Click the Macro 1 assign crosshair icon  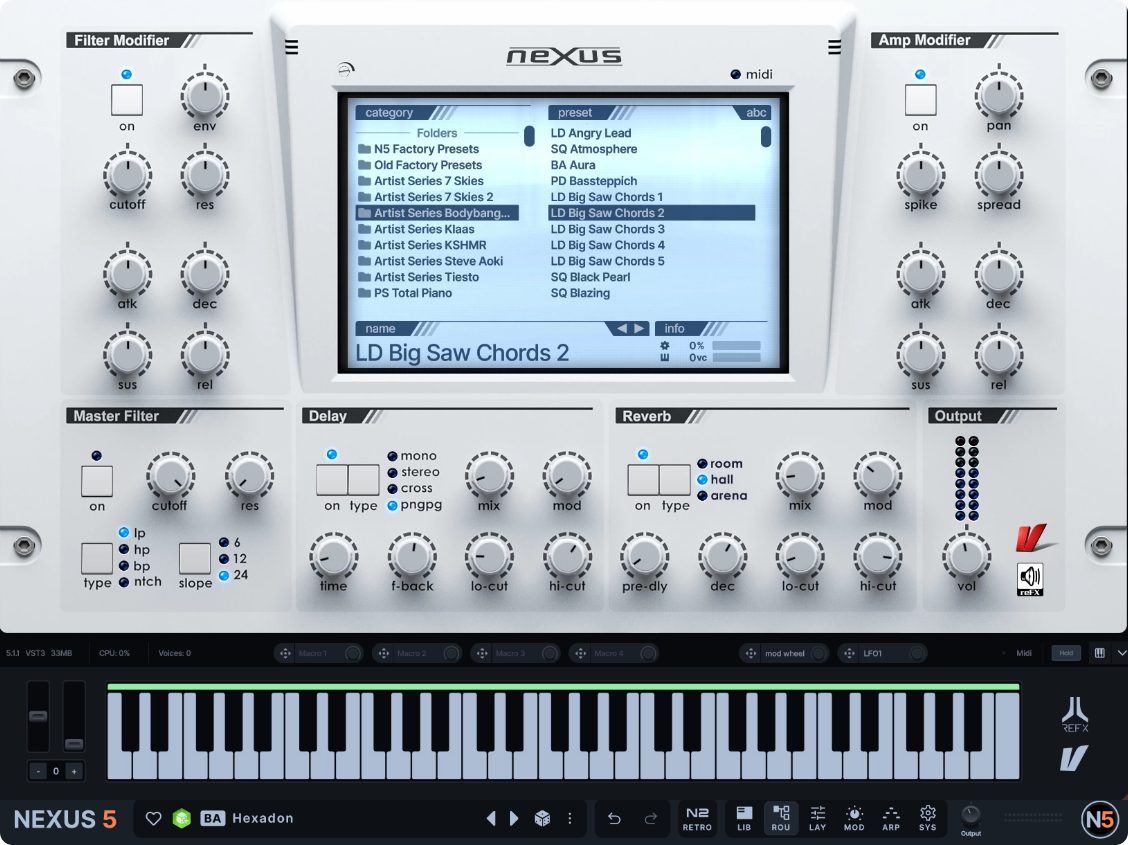285,653
